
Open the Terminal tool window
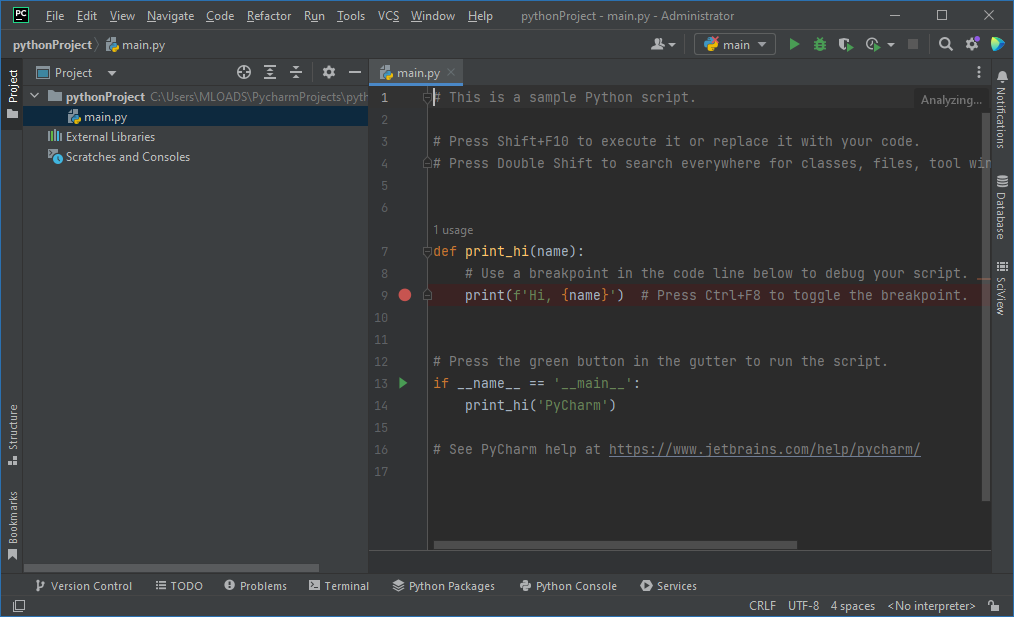(x=339, y=586)
